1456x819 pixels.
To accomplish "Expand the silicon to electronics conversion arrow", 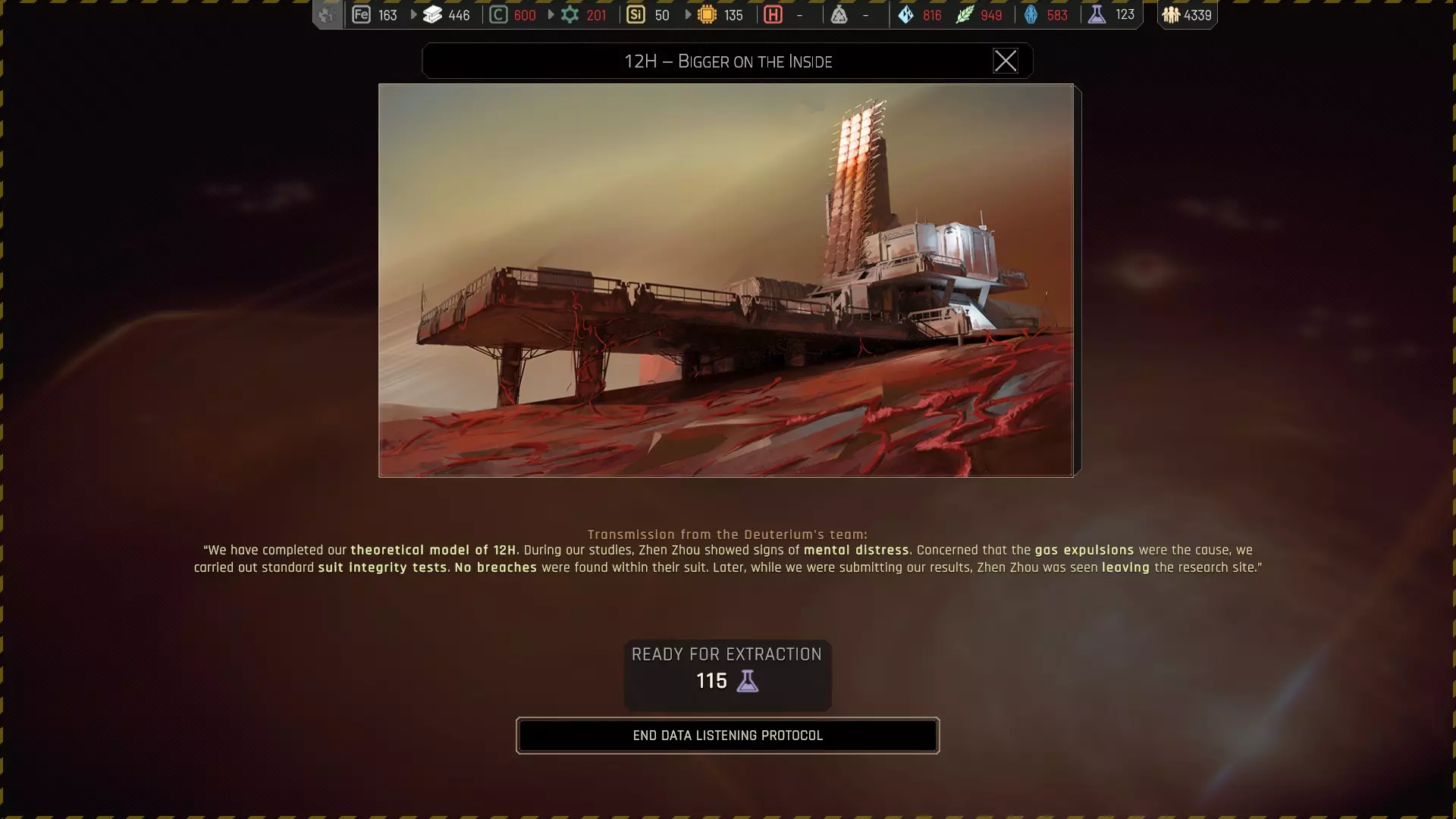I will [688, 14].
